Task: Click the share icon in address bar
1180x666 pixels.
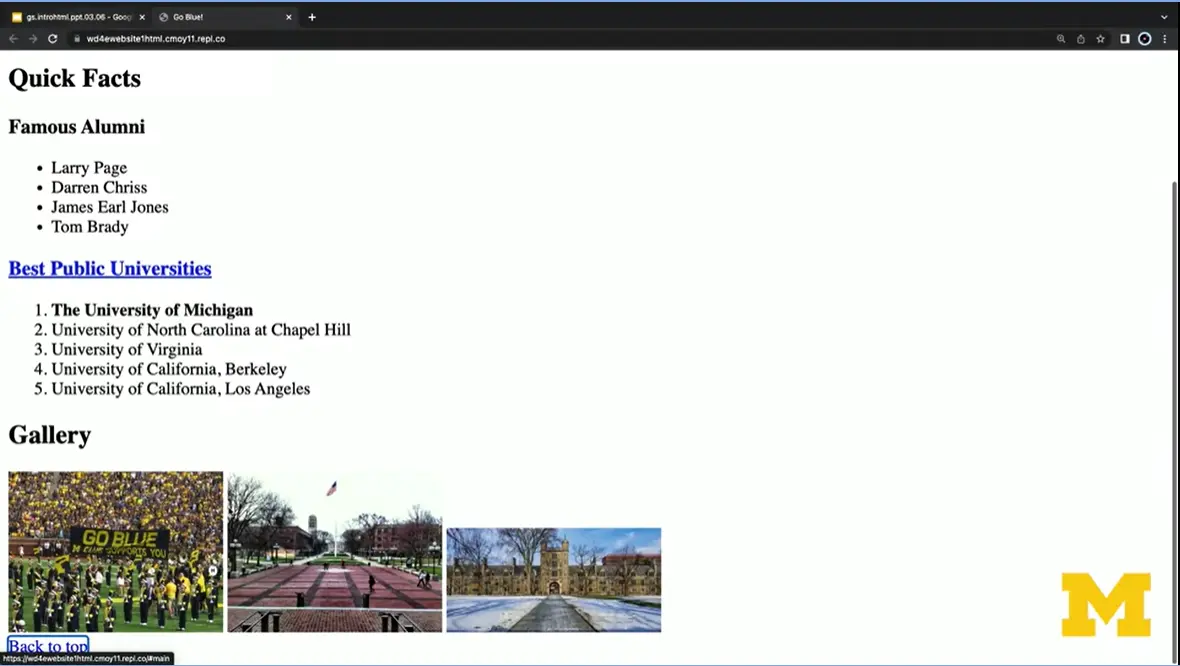Action: [1081, 39]
